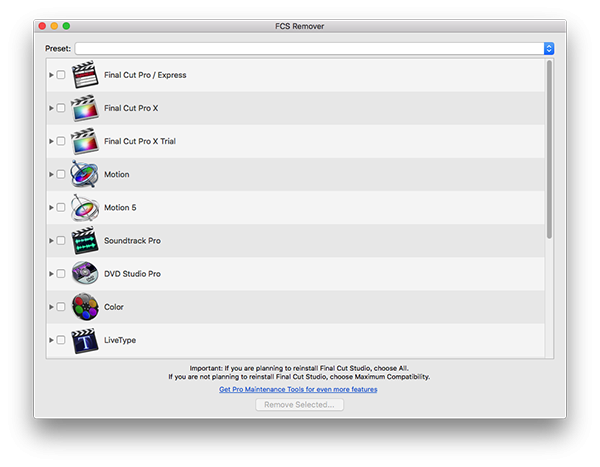This screenshot has height=467, width=600.
Task: Expand the LiveType row
Action: coord(51,340)
